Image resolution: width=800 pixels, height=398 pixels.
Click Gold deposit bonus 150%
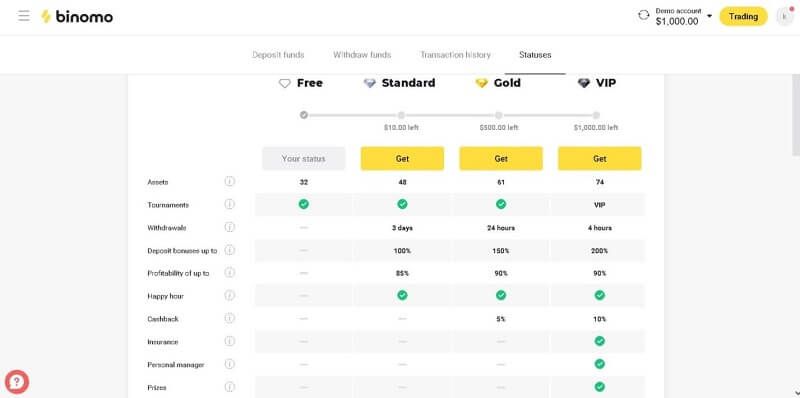click(x=501, y=251)
